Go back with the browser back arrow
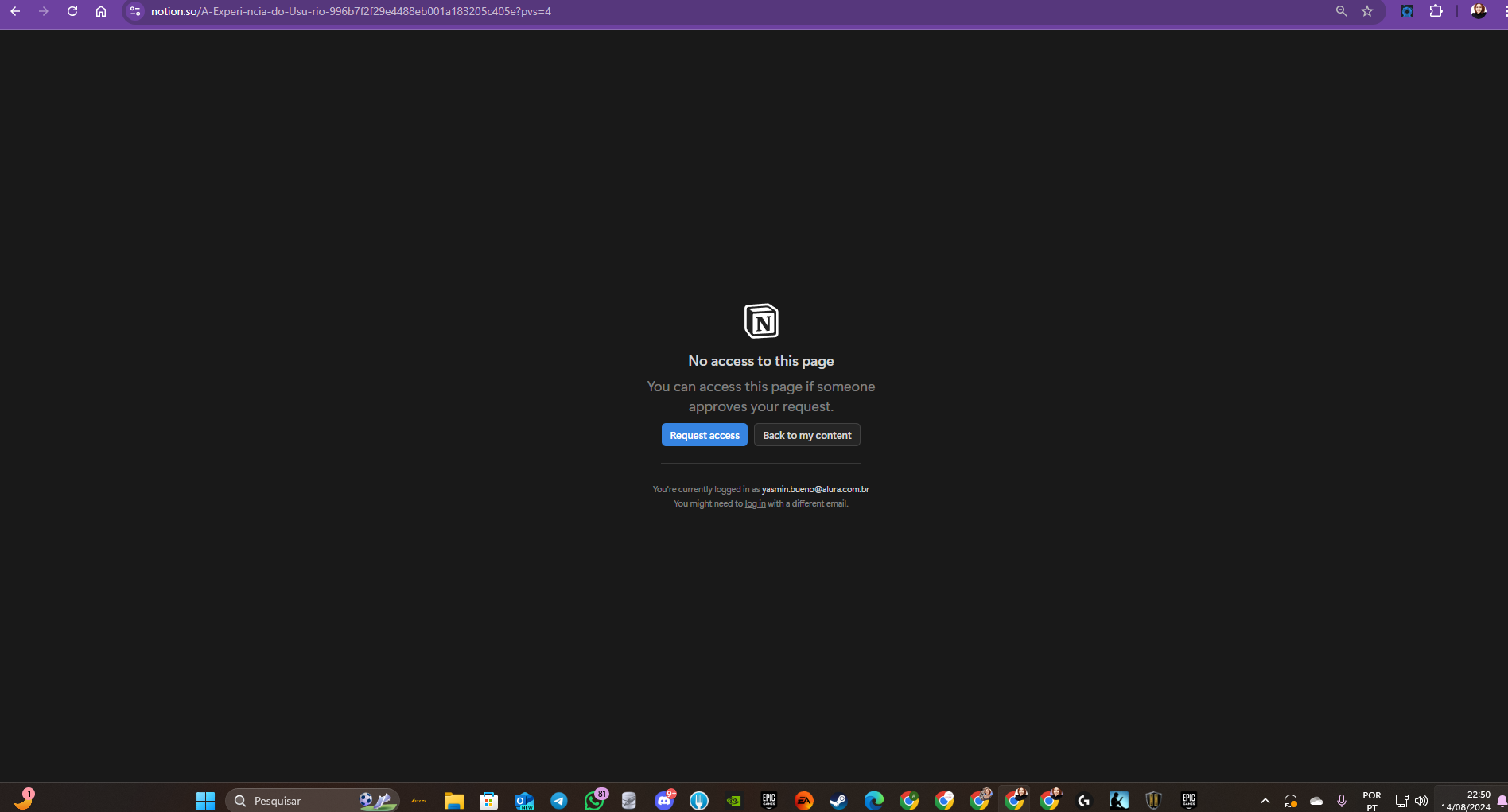The image size is (1508, 812). click(15, 11)
